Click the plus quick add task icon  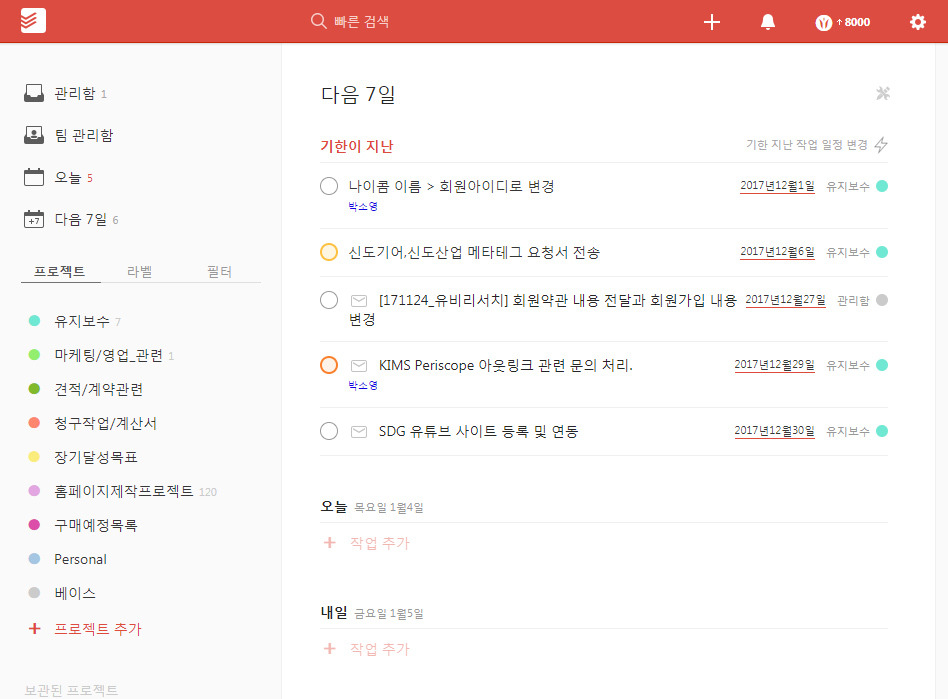[x=712, y=22]
